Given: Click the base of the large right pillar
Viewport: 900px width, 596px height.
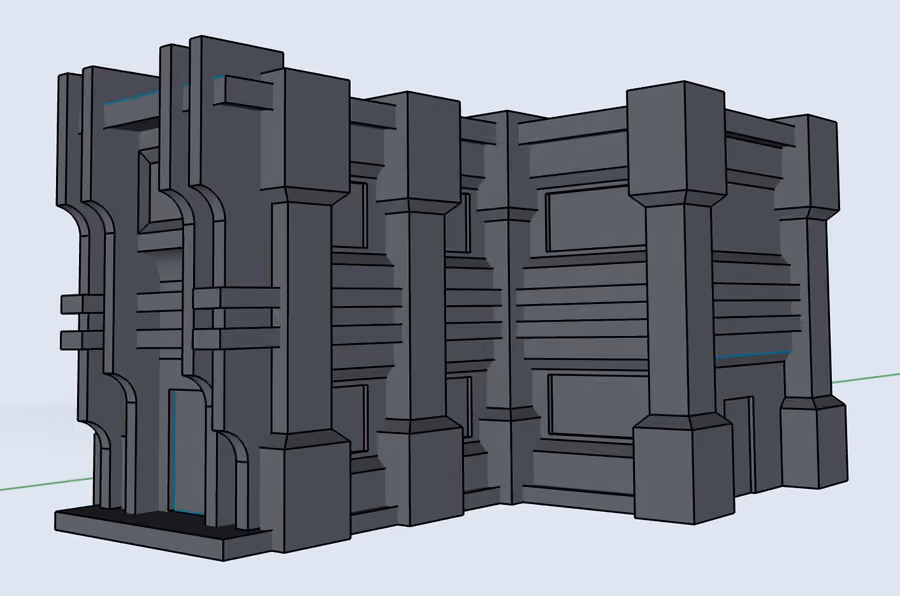Looking at the screenshot, I should click(x=683, y=468).
